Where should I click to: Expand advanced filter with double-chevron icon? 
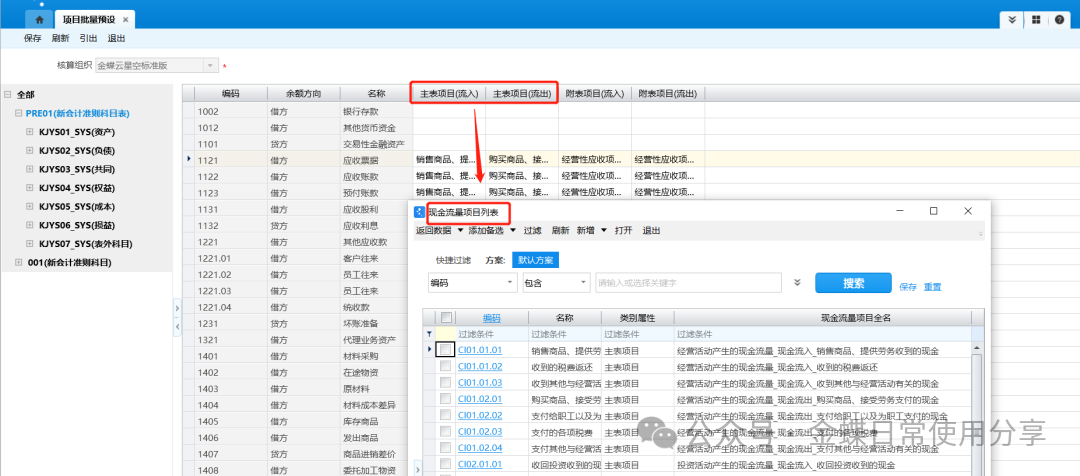797,283
